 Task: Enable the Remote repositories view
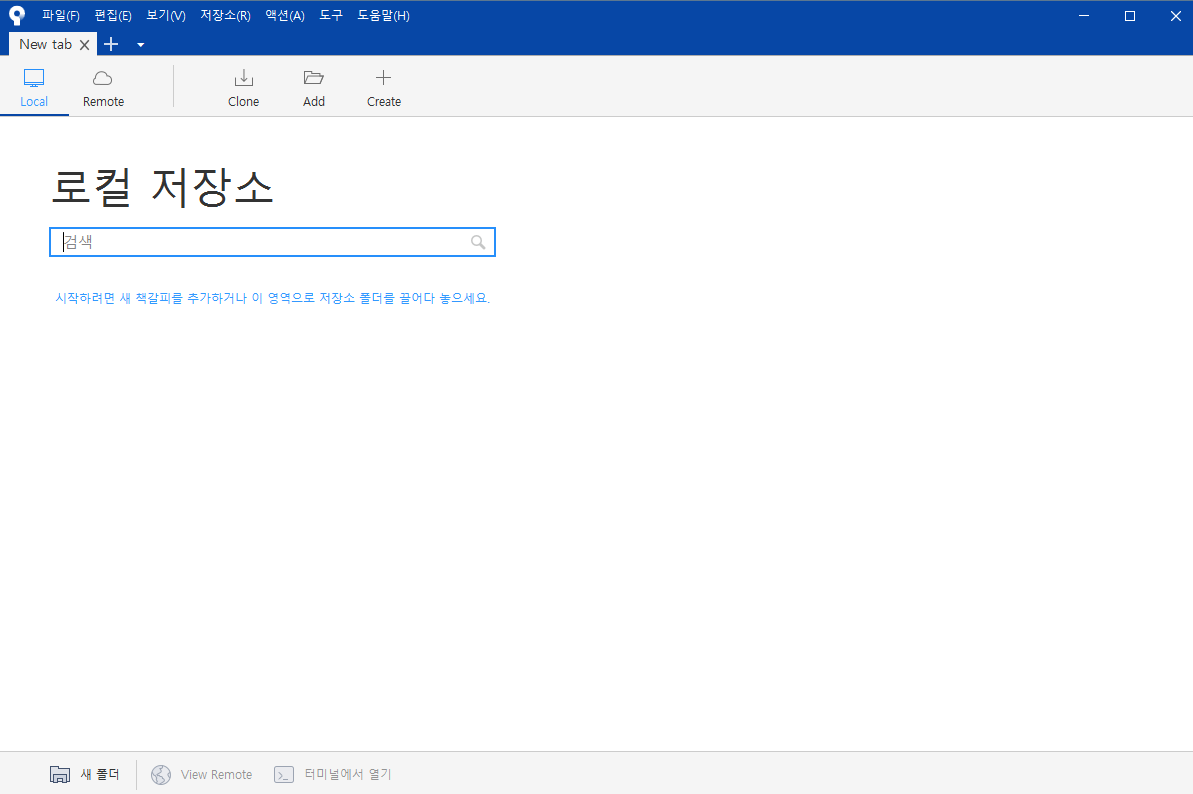[103, 85]
